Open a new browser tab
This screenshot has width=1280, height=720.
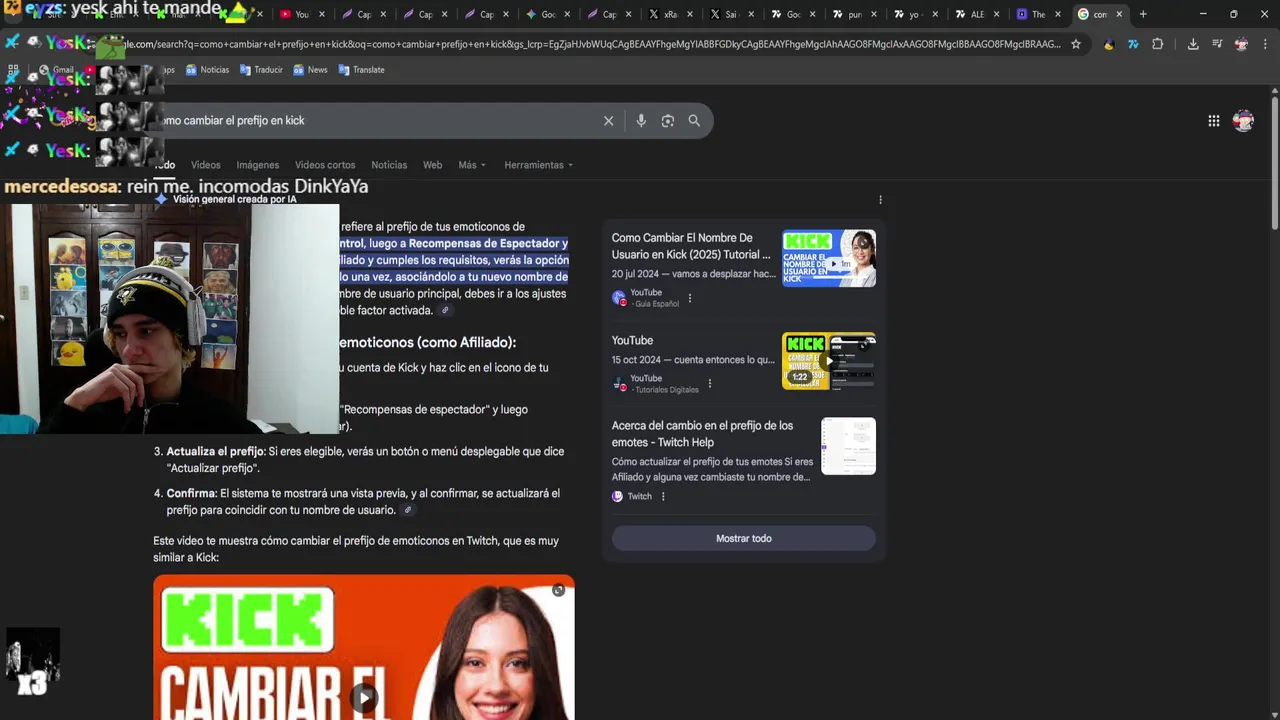coord(1143,14)
